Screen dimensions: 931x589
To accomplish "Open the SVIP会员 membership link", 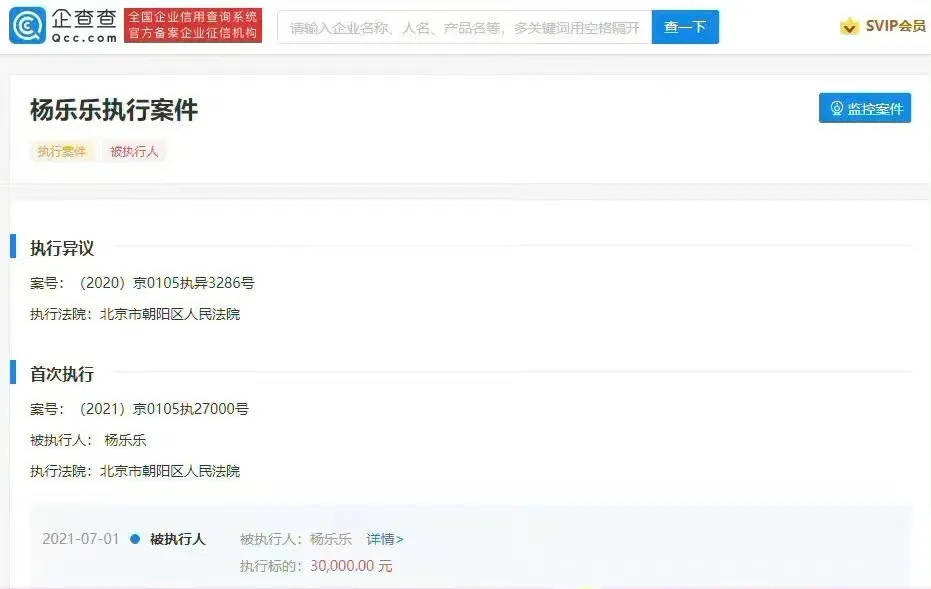I will [x=895, y=26].
